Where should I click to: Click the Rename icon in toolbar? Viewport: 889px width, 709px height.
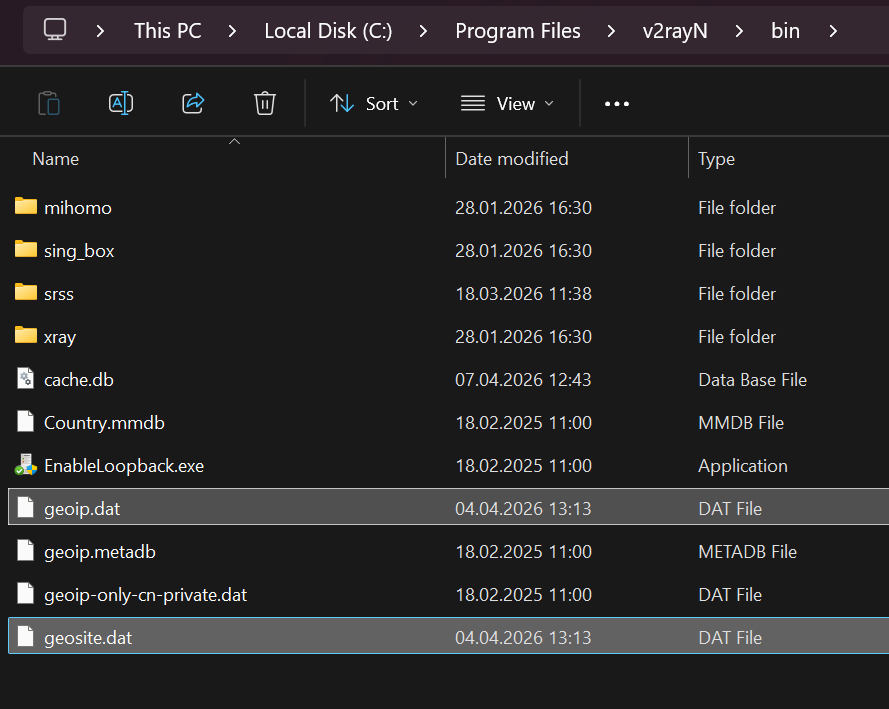pyautogui.click(x=121, y=103)
